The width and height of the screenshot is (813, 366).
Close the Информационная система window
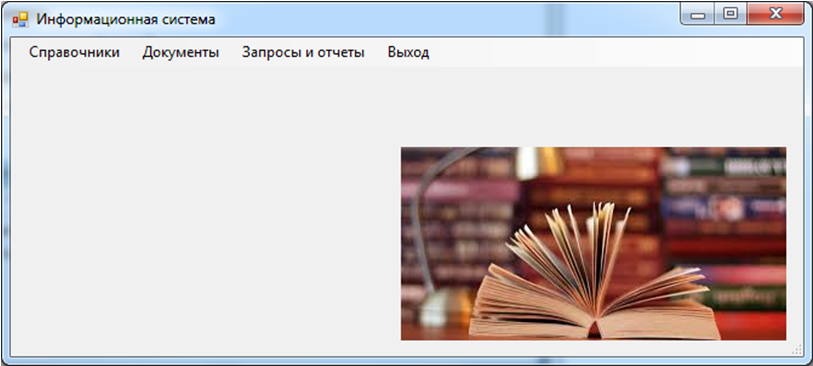(776, 14)
